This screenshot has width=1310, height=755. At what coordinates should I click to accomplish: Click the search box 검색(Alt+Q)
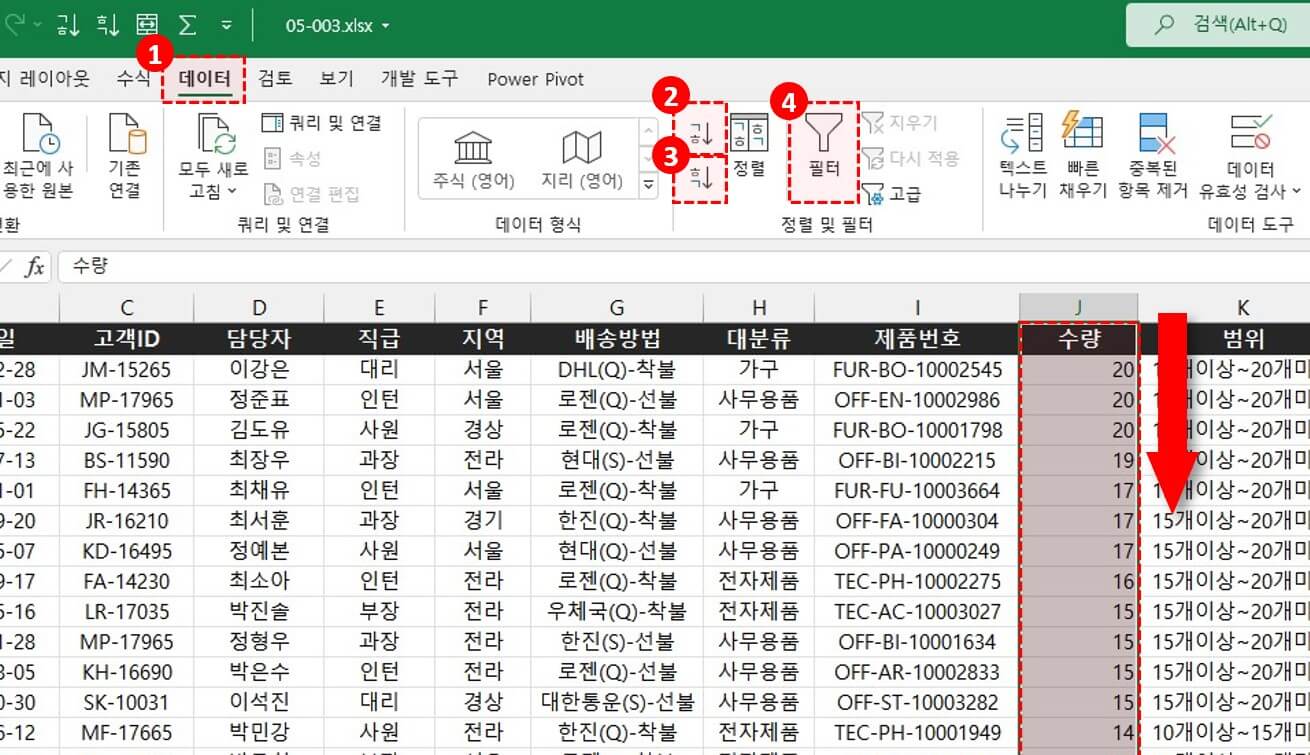1218,24
